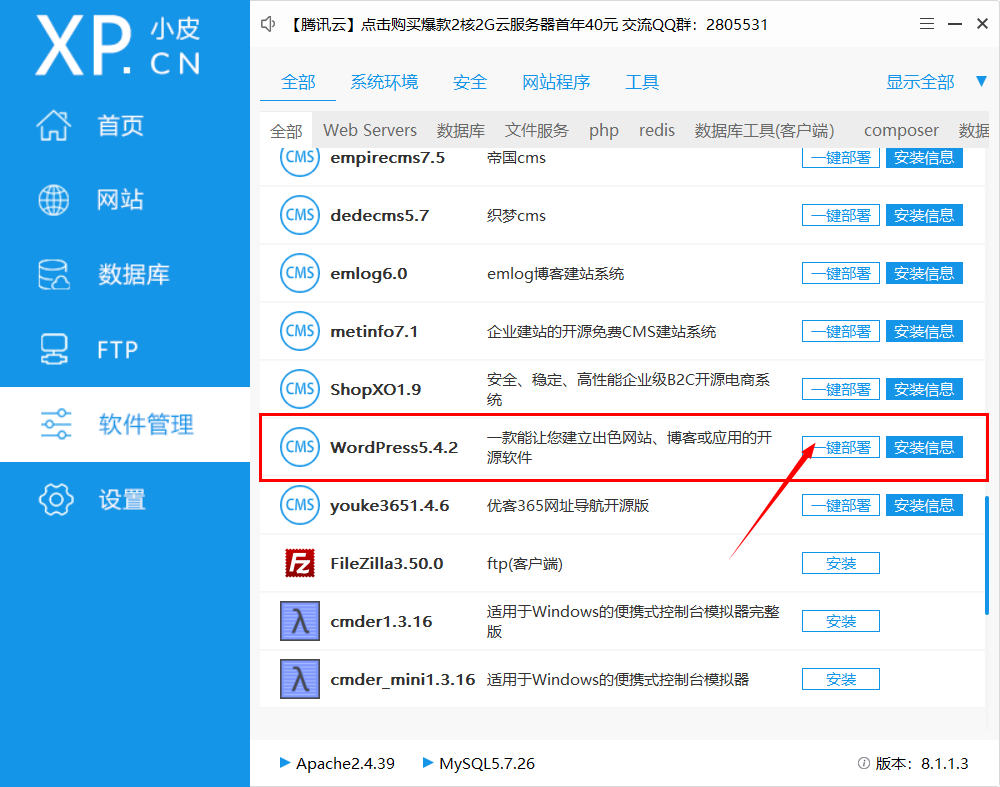Open the 显示全部 filter selector
This screenshot has height=787, width=1000.
920,82
